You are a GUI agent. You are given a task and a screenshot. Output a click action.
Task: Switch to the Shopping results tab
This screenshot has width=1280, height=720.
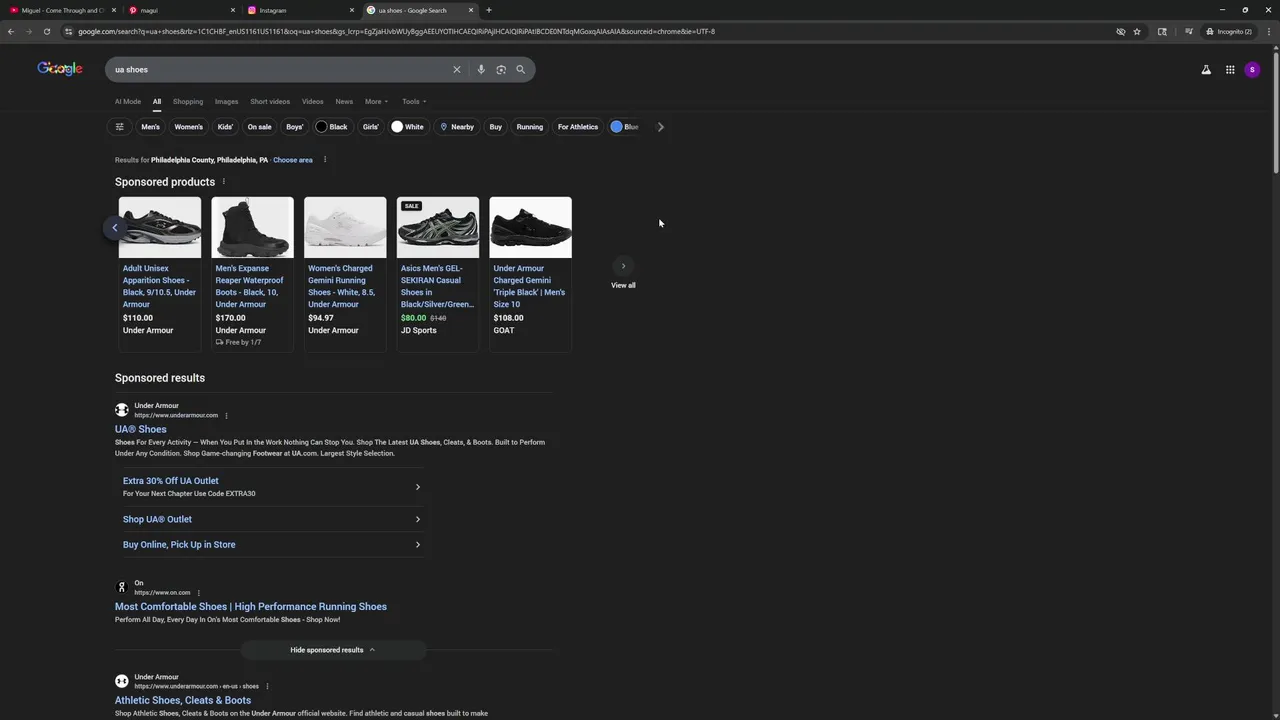click(x=188, y=102)
